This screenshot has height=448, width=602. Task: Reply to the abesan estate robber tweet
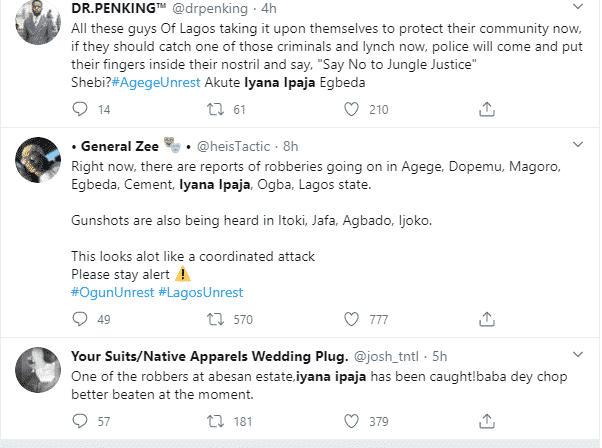point(80,422)
